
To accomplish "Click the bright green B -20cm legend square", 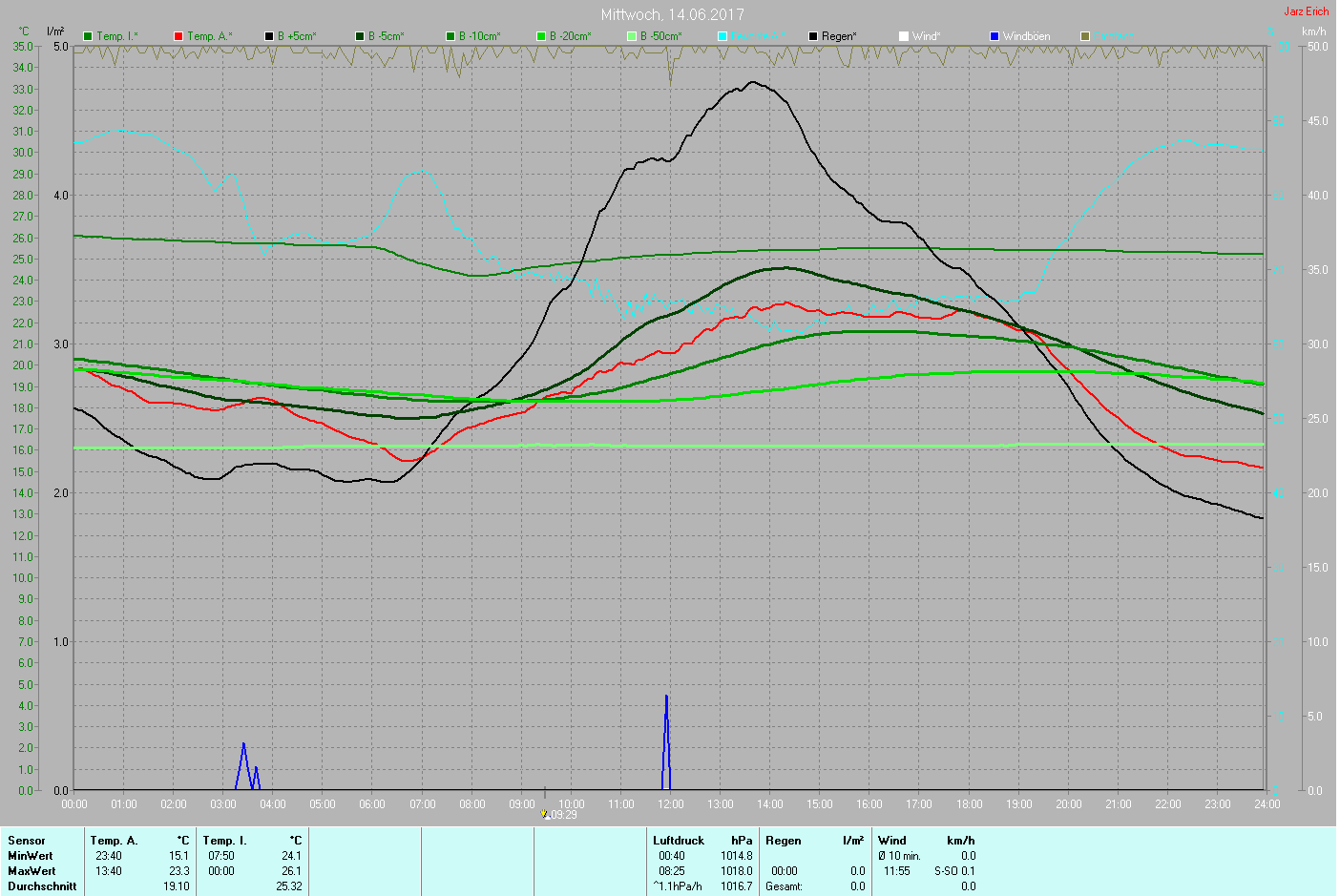I will coord(541,36).
